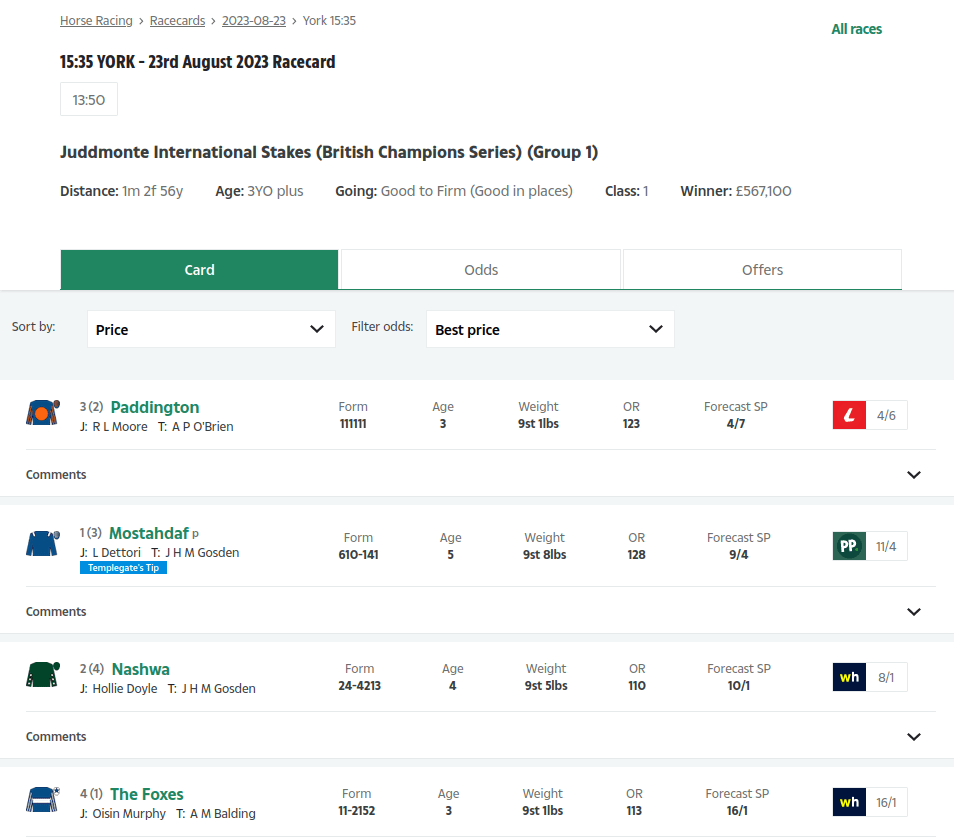The width and height of the screenshot is (954, 839).
Task: Open the Racecards breadcrumb link
Action: coord(178,21)
